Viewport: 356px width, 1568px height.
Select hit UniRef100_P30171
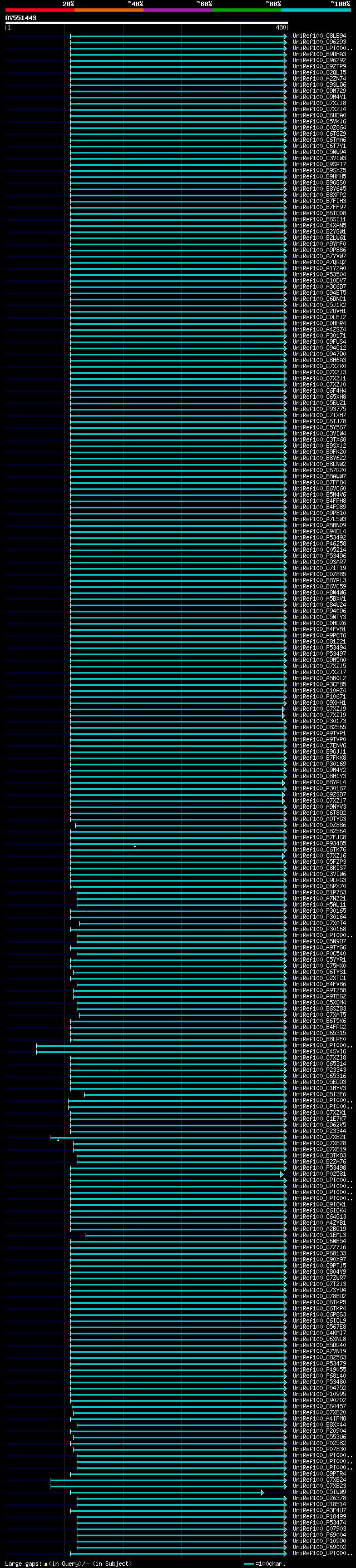click(x=319, y=335)
